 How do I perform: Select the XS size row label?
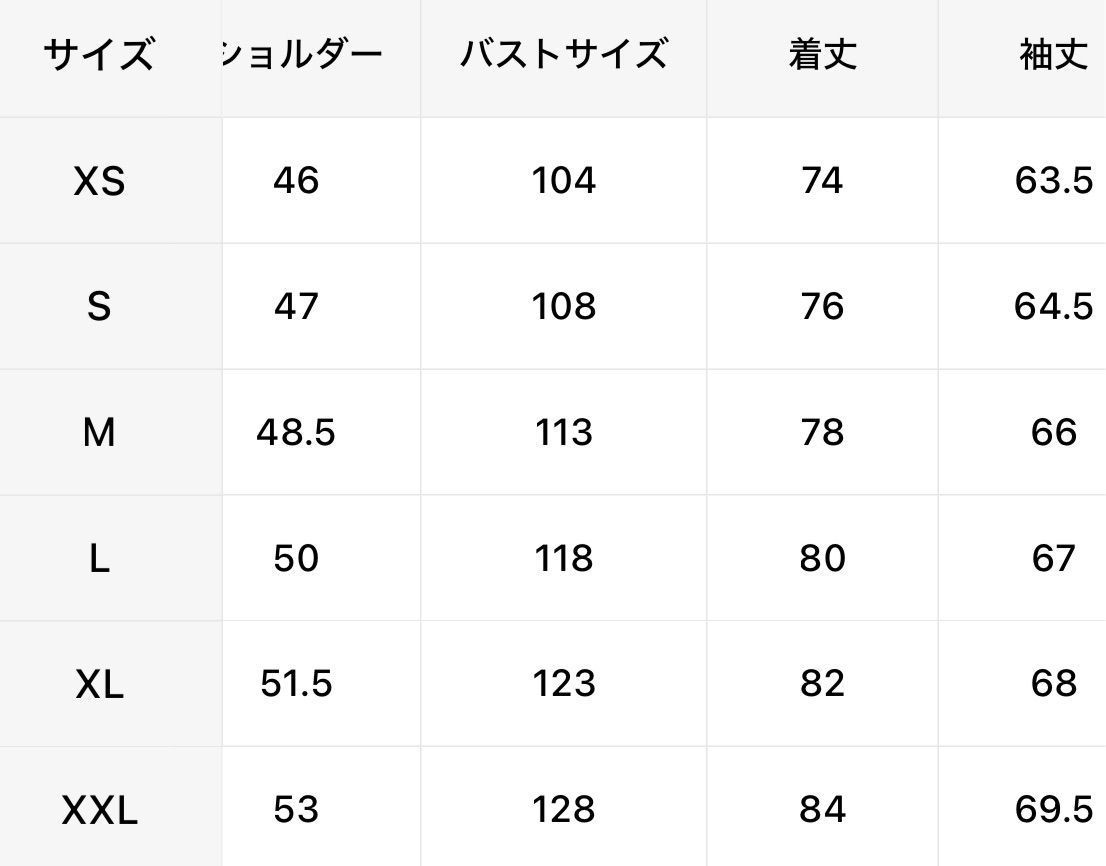99,181
